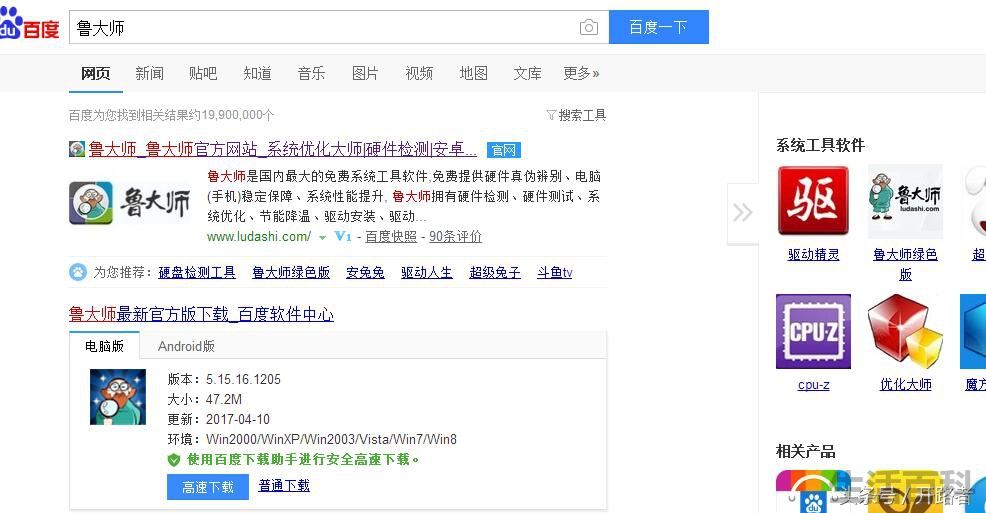Open the cpu-z text link
Viewport: 986px width, 513px height.
click(x=813, y=385)
